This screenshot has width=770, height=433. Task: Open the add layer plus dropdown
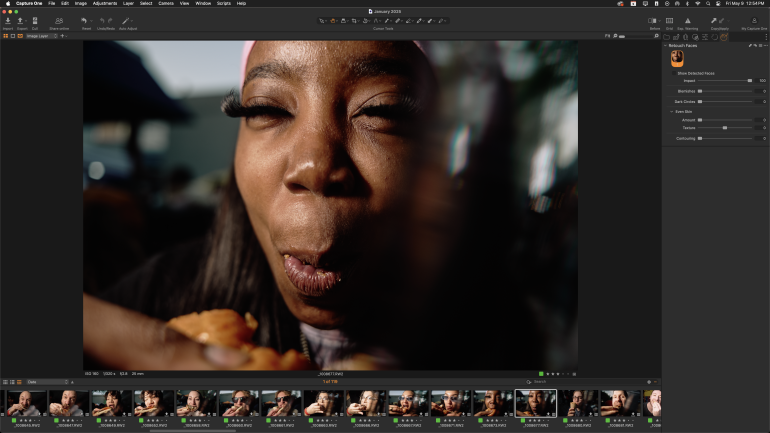pos(63,36)
